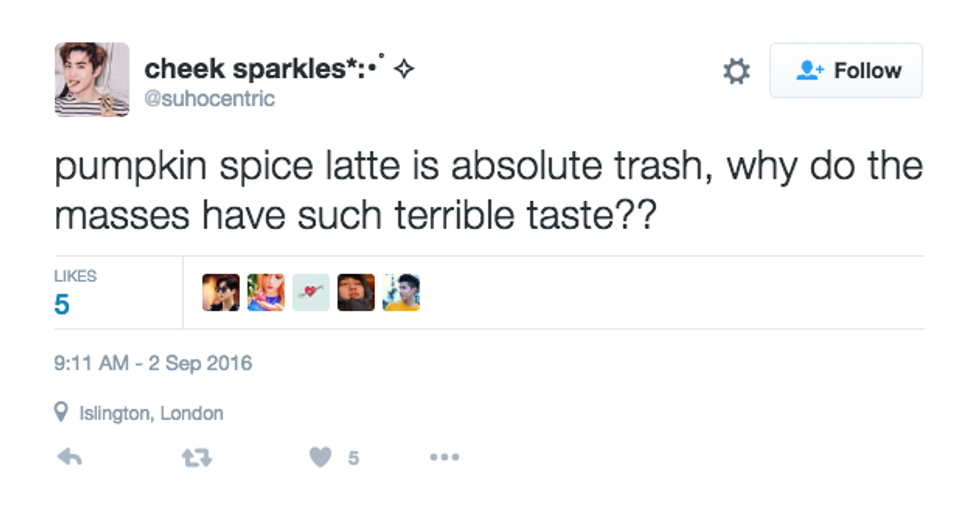
Task: Open the liker avatar with dark hood
Action: [x=356, y=292]
